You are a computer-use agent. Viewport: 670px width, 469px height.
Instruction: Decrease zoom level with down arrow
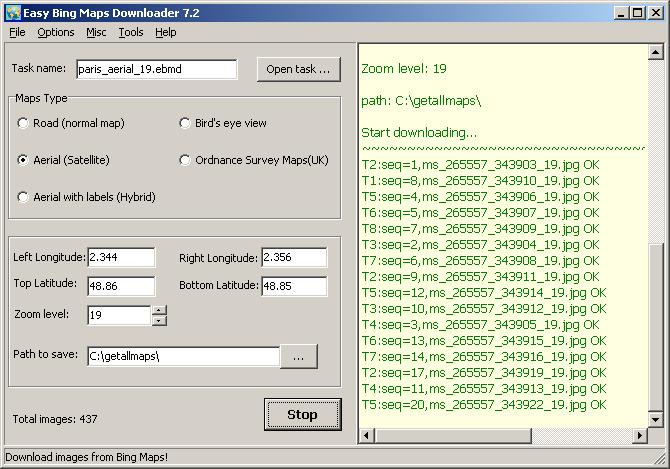point(159,321)
